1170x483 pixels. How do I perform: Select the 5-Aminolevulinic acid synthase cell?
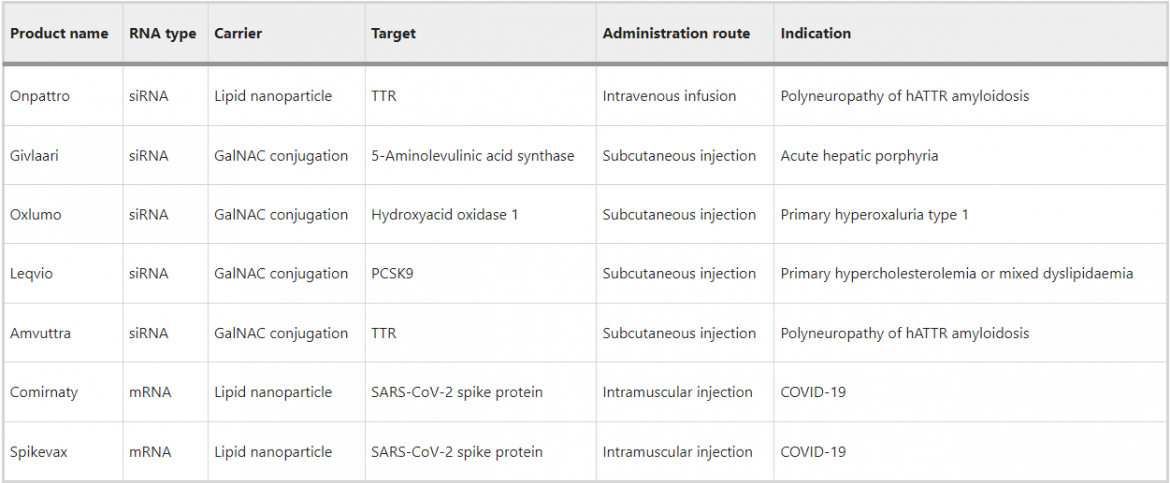472,156
